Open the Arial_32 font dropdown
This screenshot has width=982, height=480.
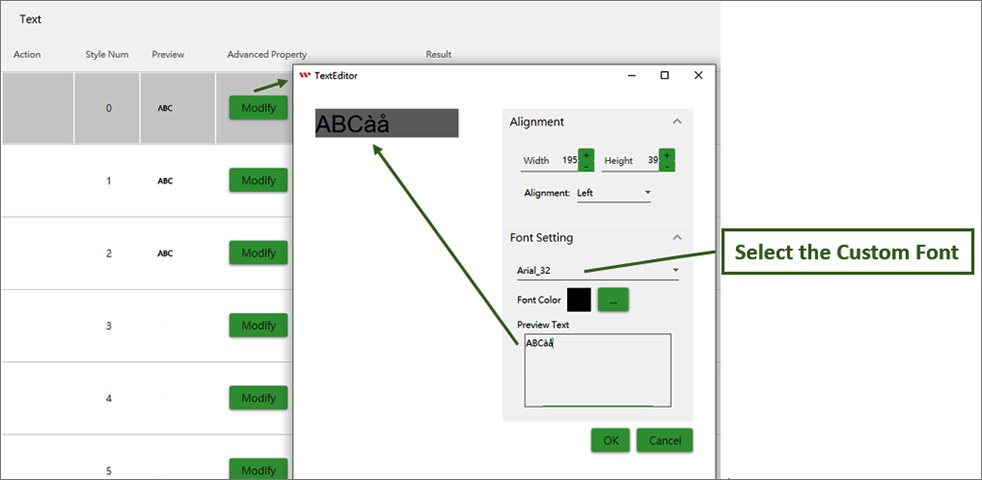pos(597,271)
